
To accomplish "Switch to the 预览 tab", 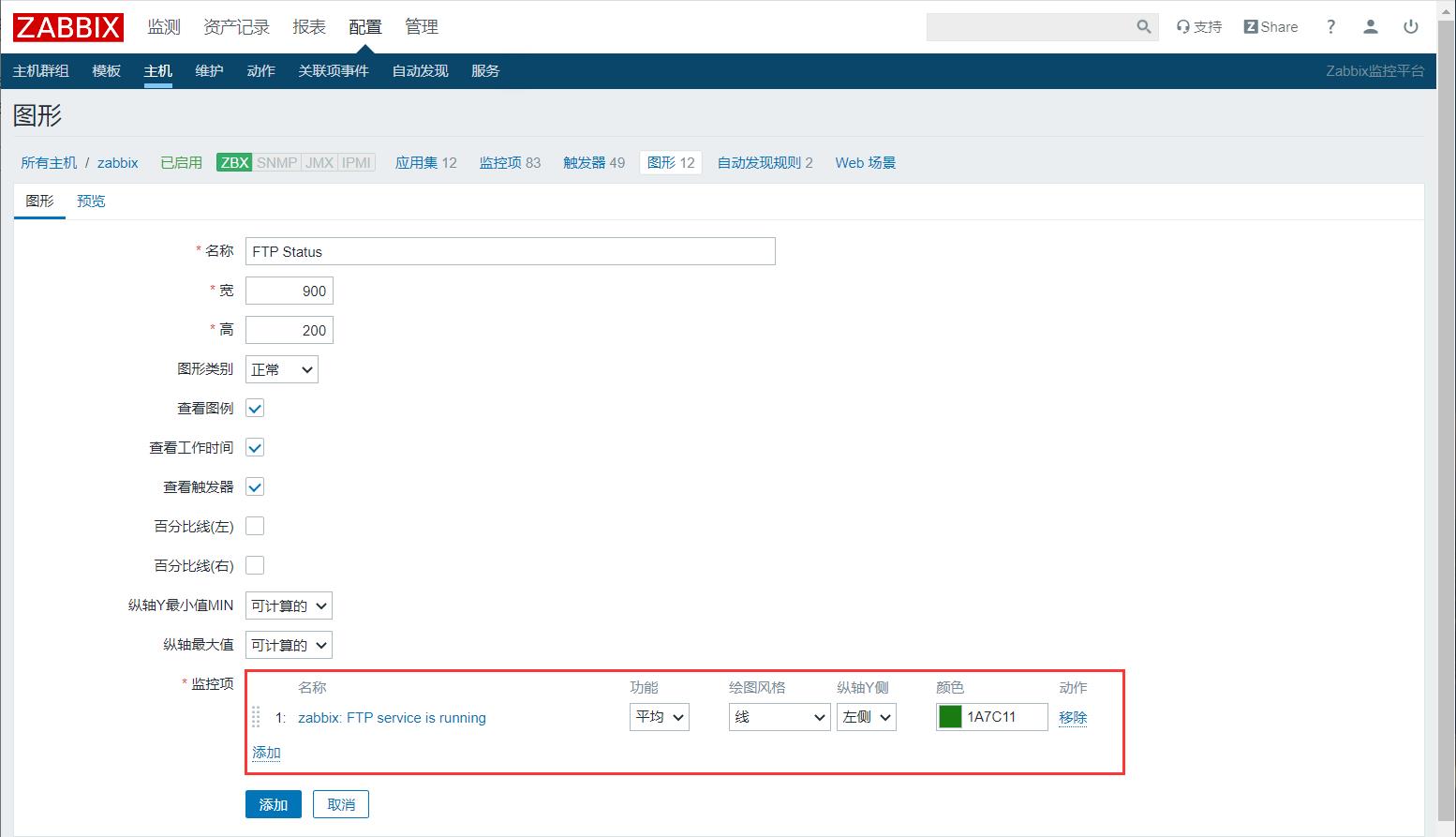I will click(x=91, y=202).
